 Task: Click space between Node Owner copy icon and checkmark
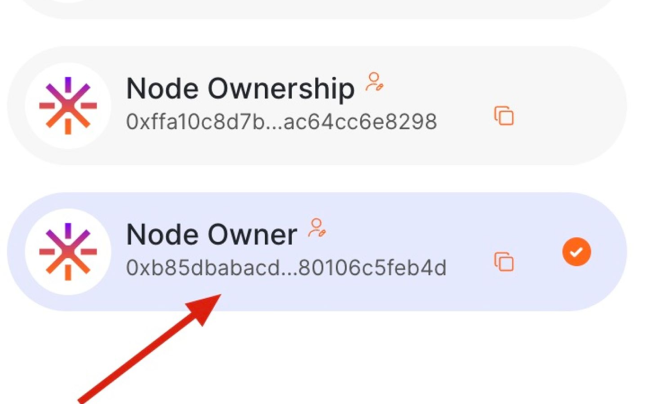click(x=538, y=258)
